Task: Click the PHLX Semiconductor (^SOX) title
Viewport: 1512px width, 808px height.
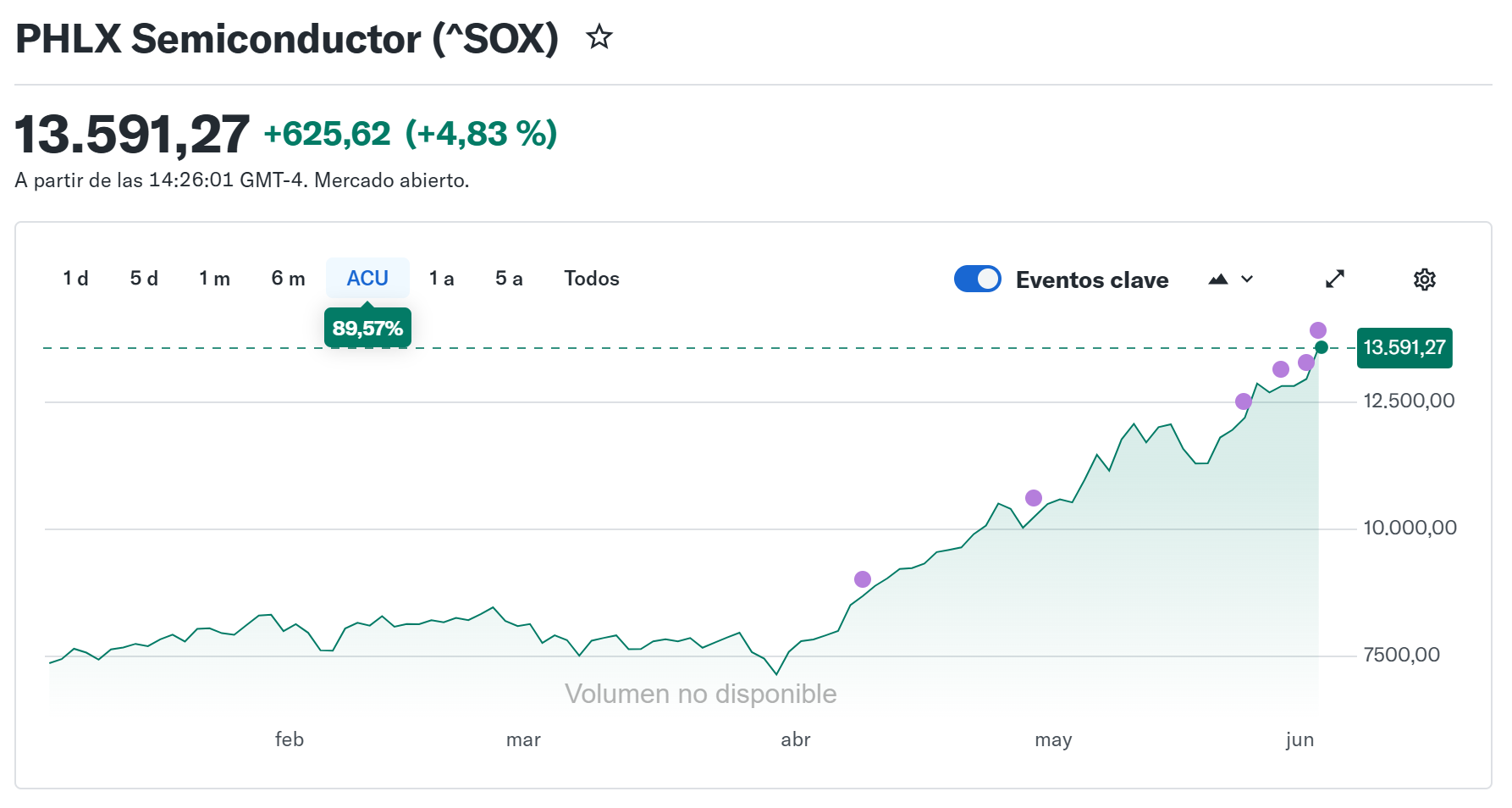Action: [287, 39]
